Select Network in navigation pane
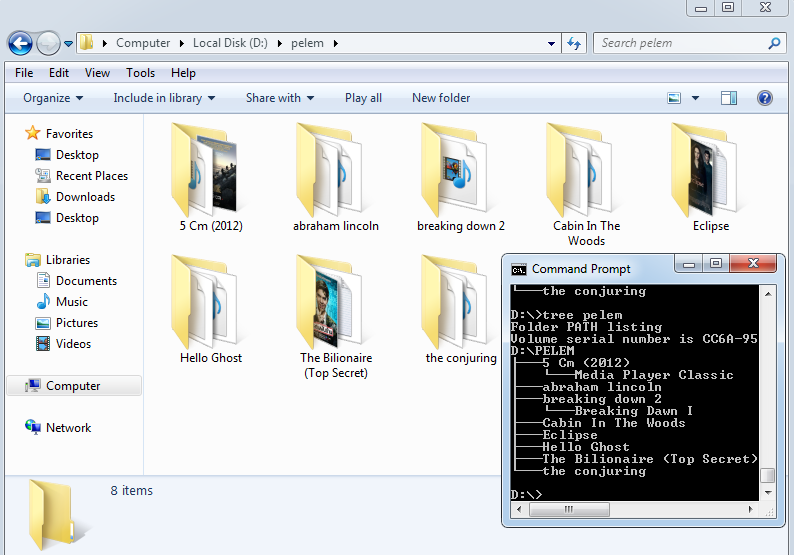This screenshot has width=794, height=555. point(68,428)
